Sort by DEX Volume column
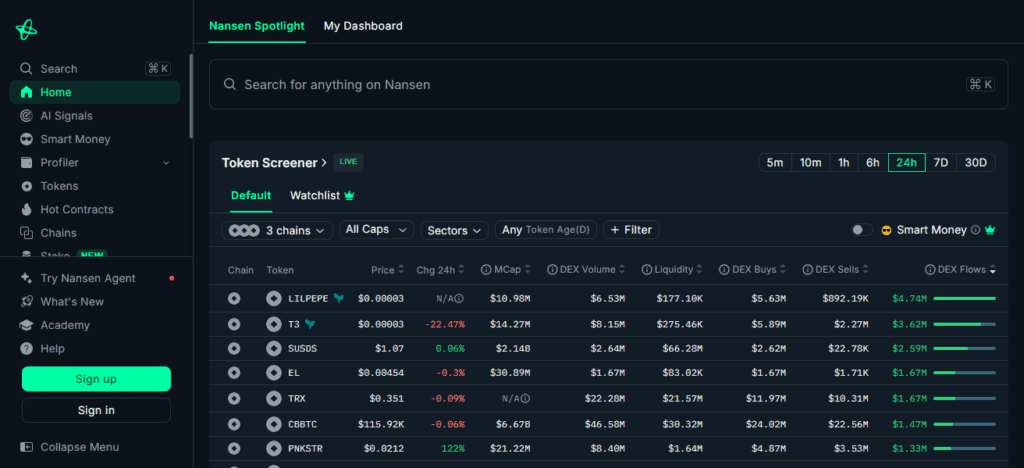Viewport: 1024px width, 468px height. (x=586, y=270)
